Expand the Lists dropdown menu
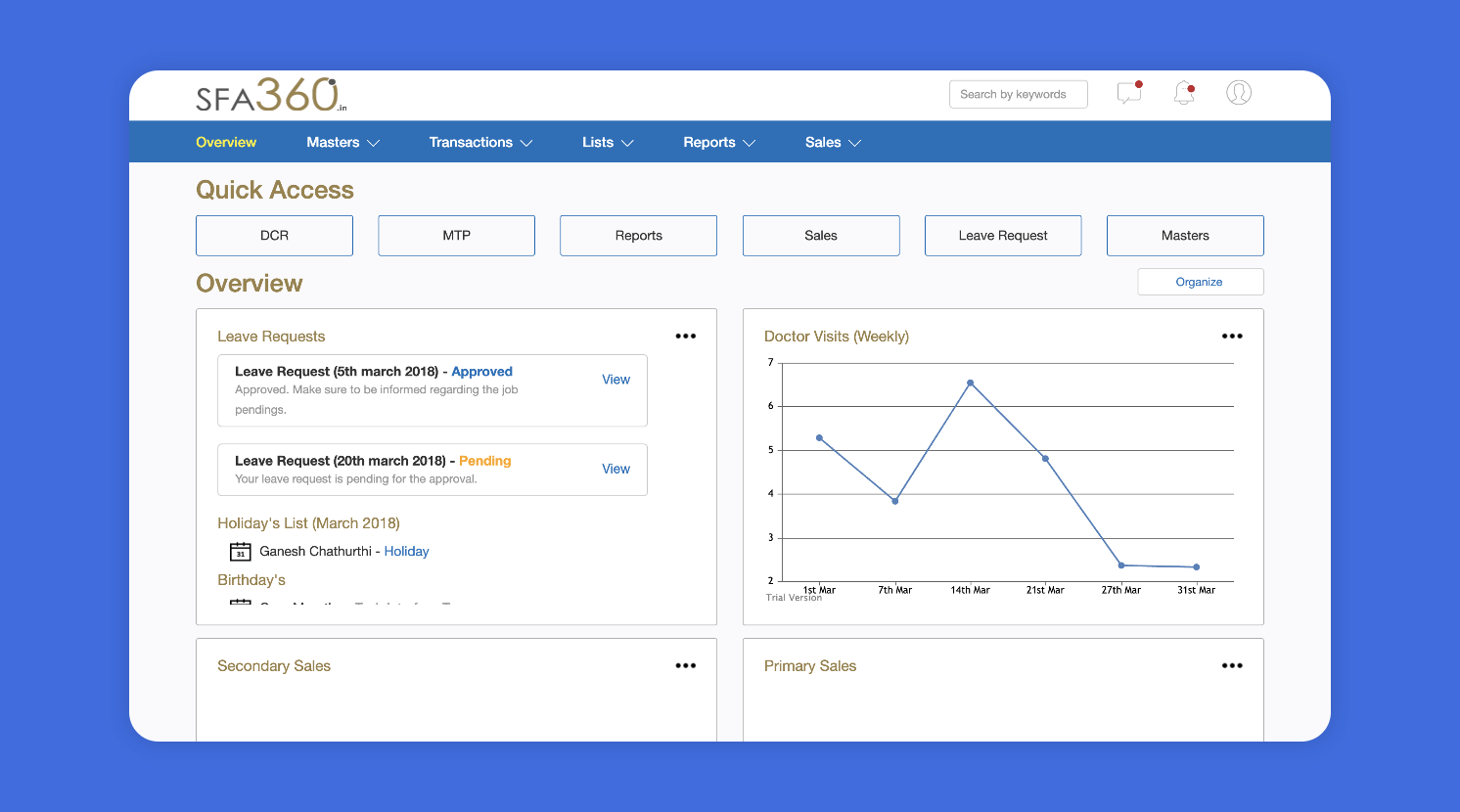Viewport: 1460px width, 812px height. tap(608, 142)
